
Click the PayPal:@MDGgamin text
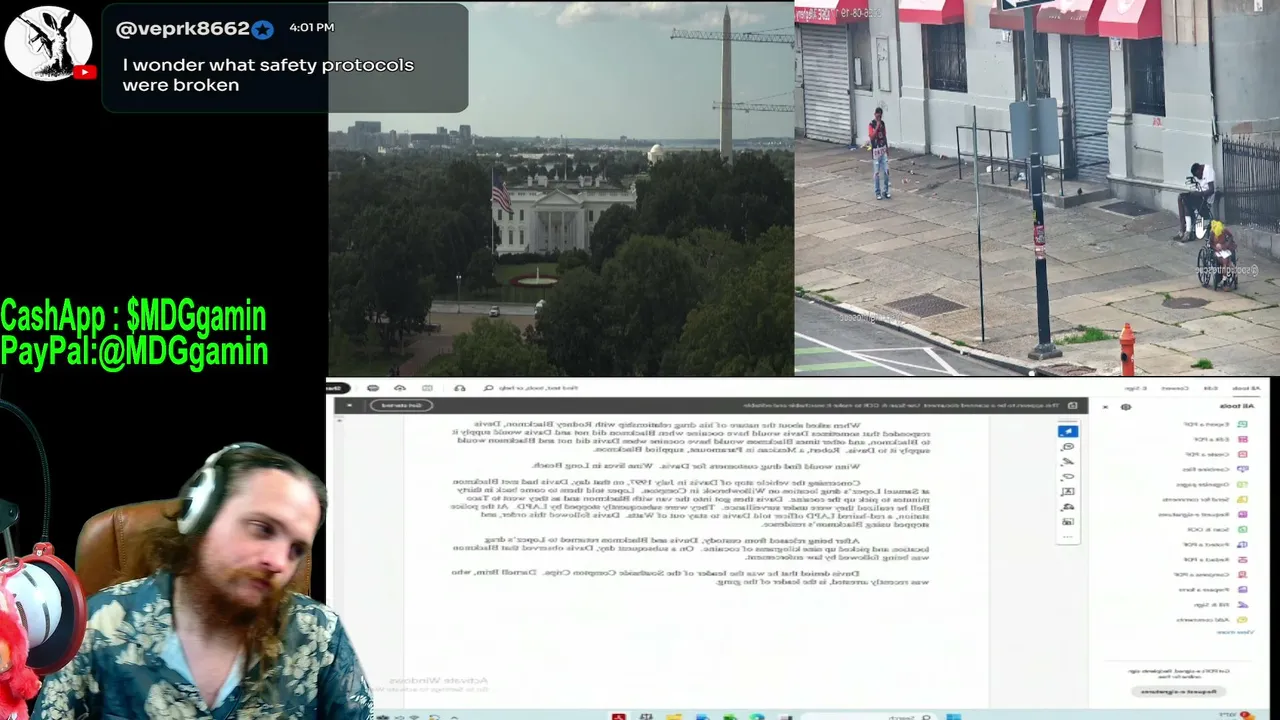134,351
